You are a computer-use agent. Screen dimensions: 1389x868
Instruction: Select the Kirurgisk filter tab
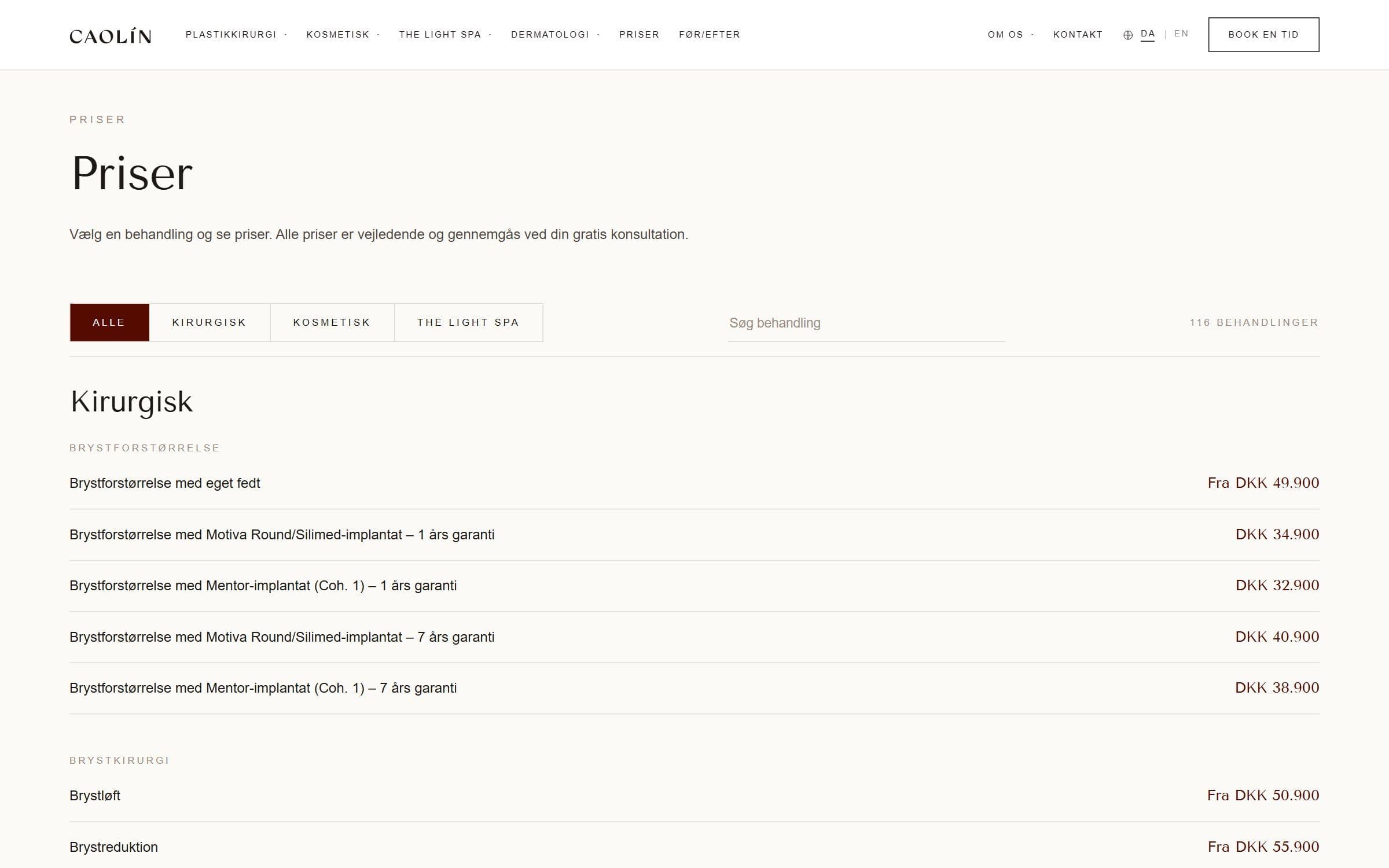coord(210,322)
